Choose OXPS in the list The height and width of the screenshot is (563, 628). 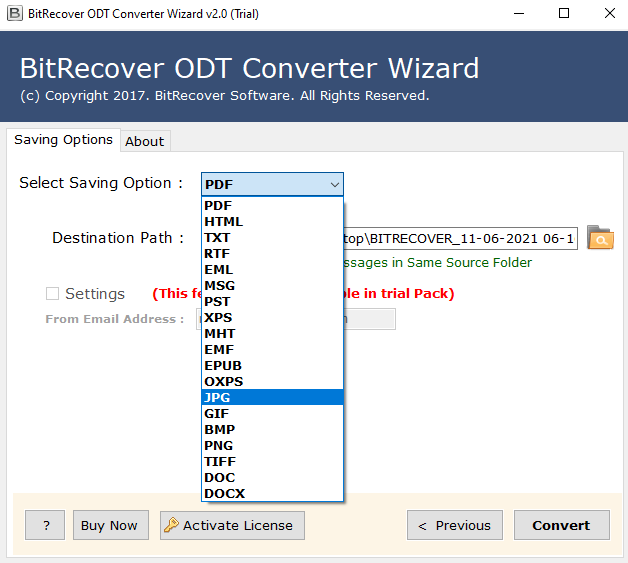(272, 382)
